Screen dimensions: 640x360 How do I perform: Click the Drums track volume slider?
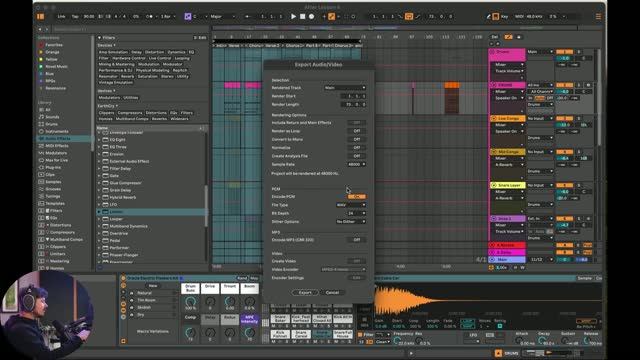pos(564,58)
